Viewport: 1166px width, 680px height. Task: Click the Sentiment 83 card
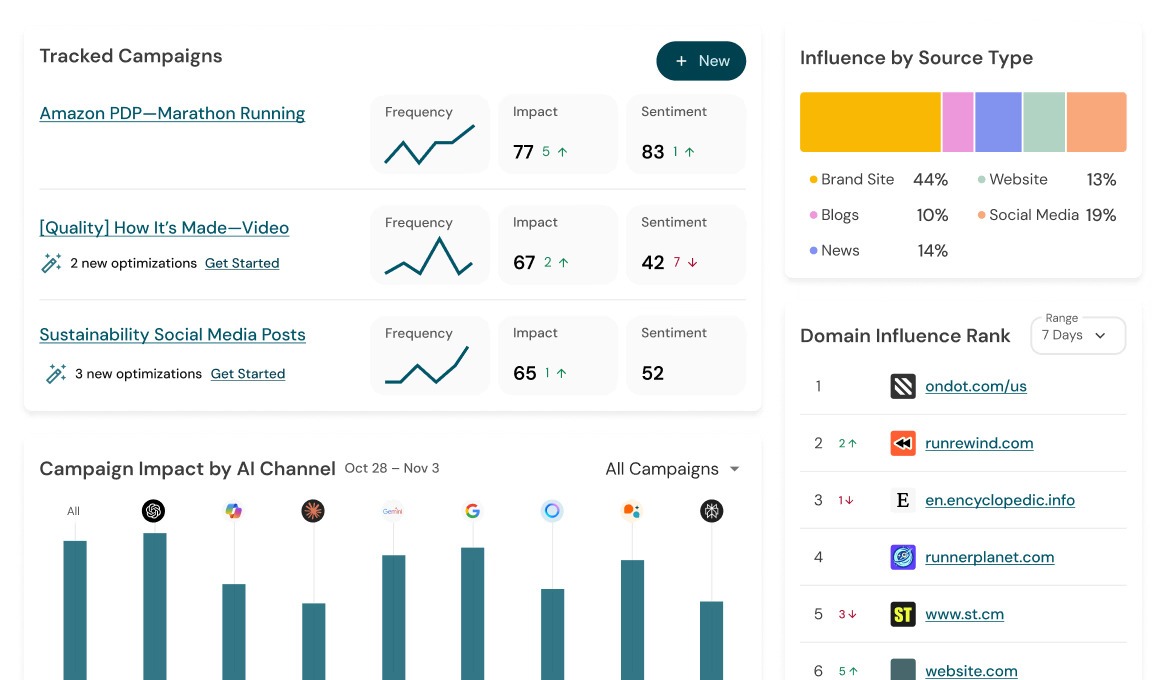pos(686,134)
